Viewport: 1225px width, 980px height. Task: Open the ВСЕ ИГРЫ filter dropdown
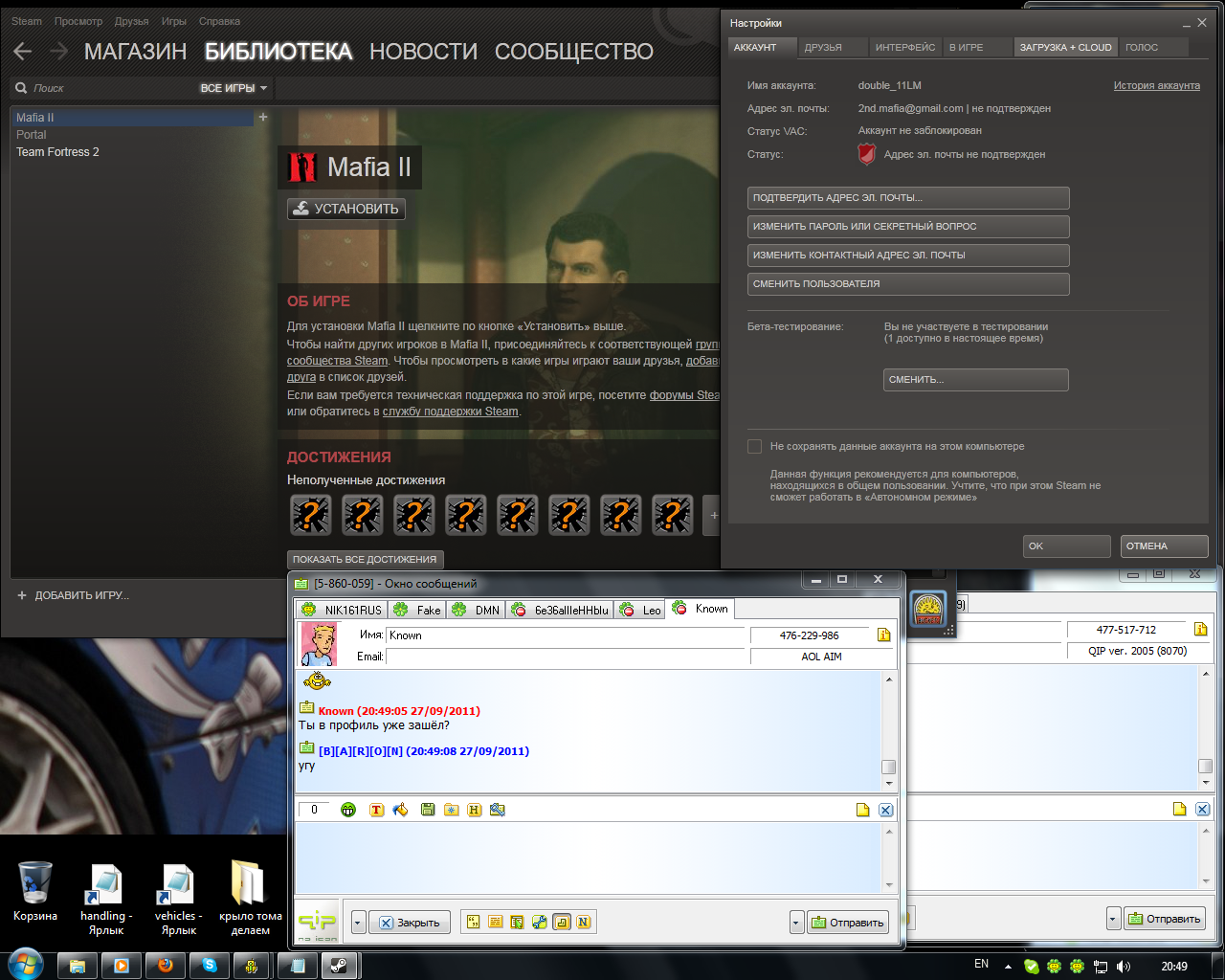click(x=234, y=88)
